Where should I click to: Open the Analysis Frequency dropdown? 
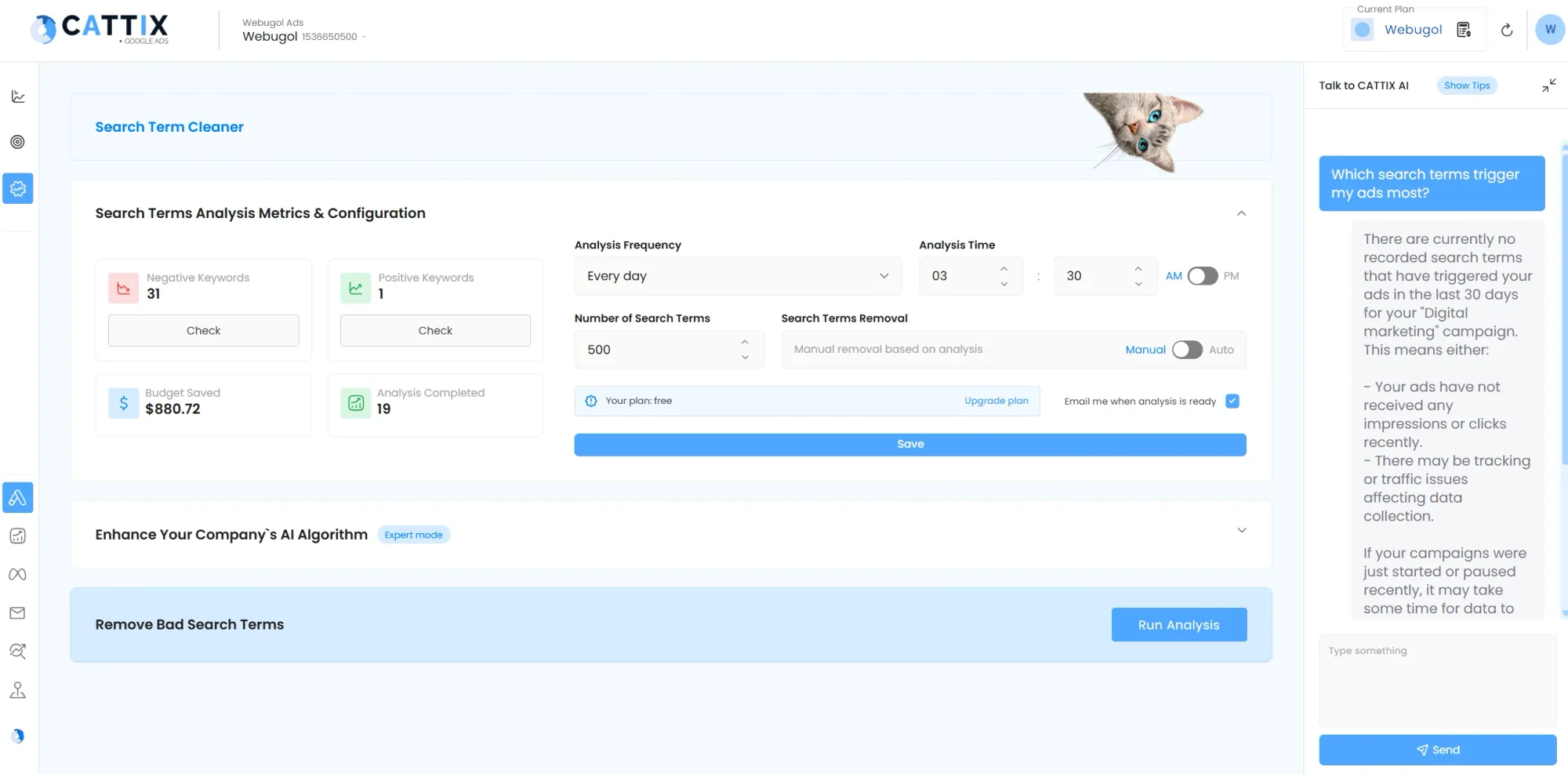tap(737, 275)
